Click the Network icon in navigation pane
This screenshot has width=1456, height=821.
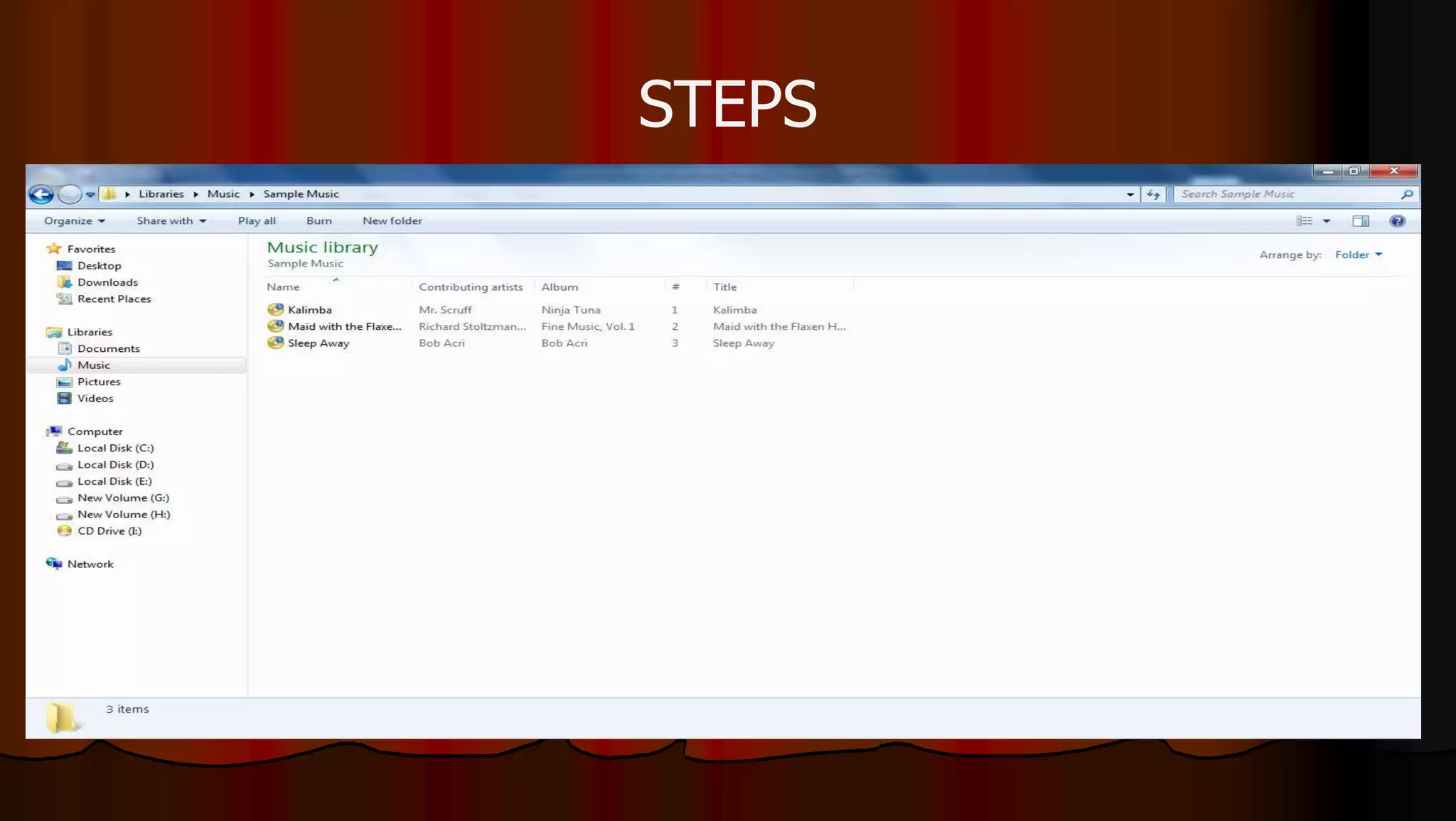54,564
